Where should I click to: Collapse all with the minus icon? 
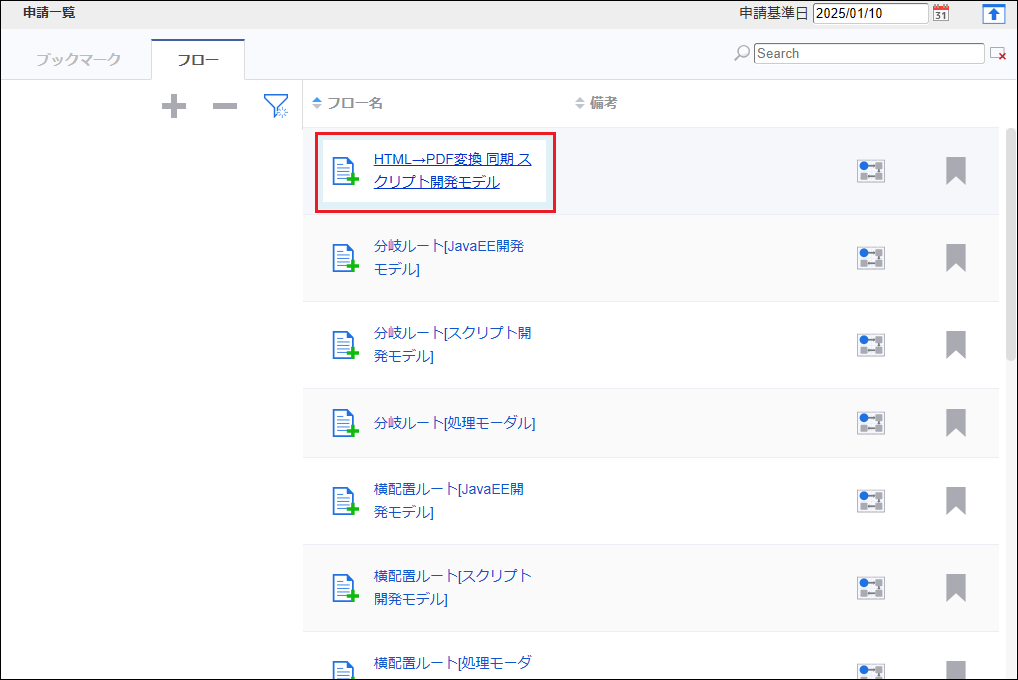coord(225,106)
